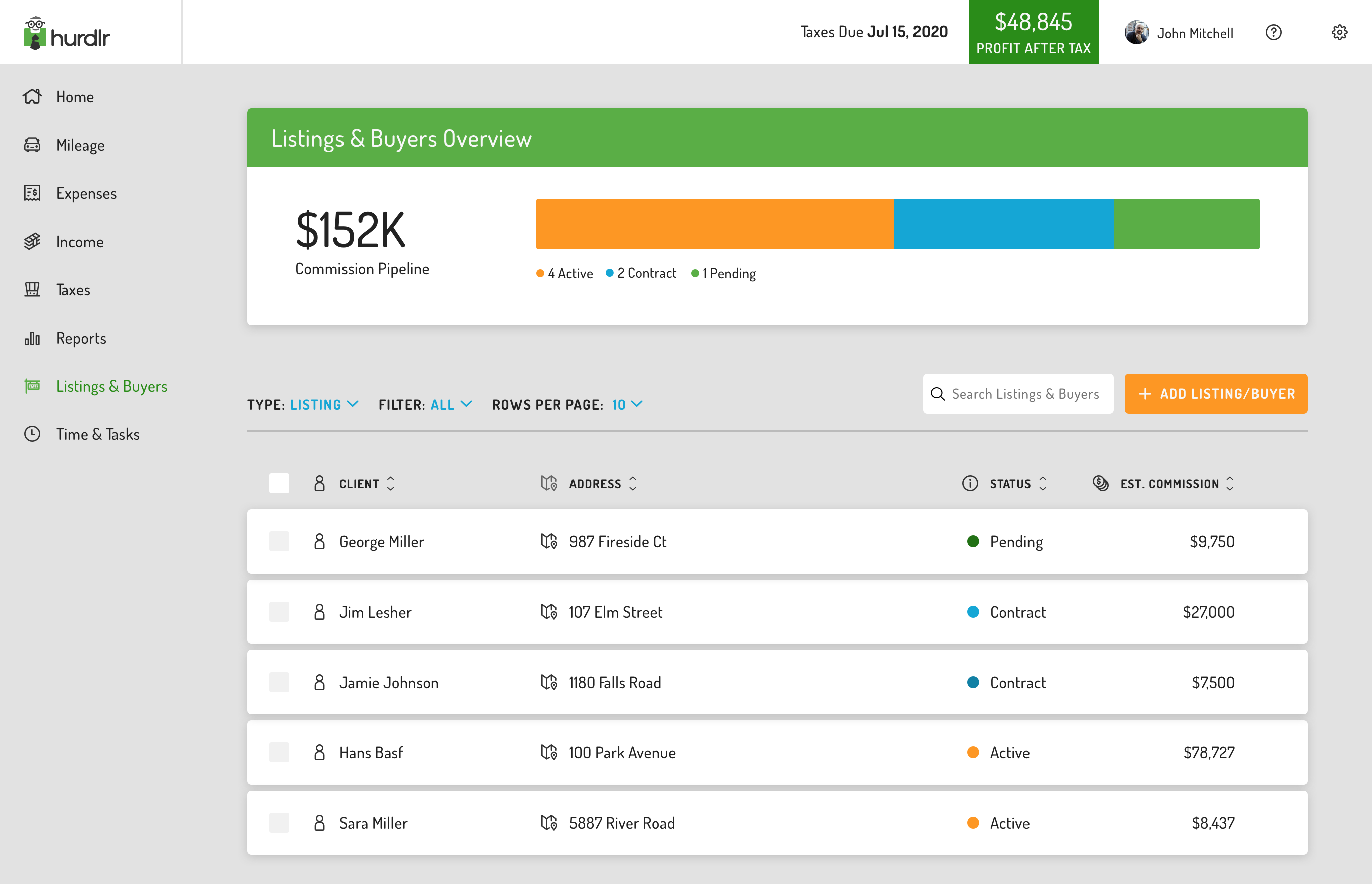The height and width of the screenshot is (884, 1372).
Task: Open settings with the gear icon
Action: coord(1339,33)
